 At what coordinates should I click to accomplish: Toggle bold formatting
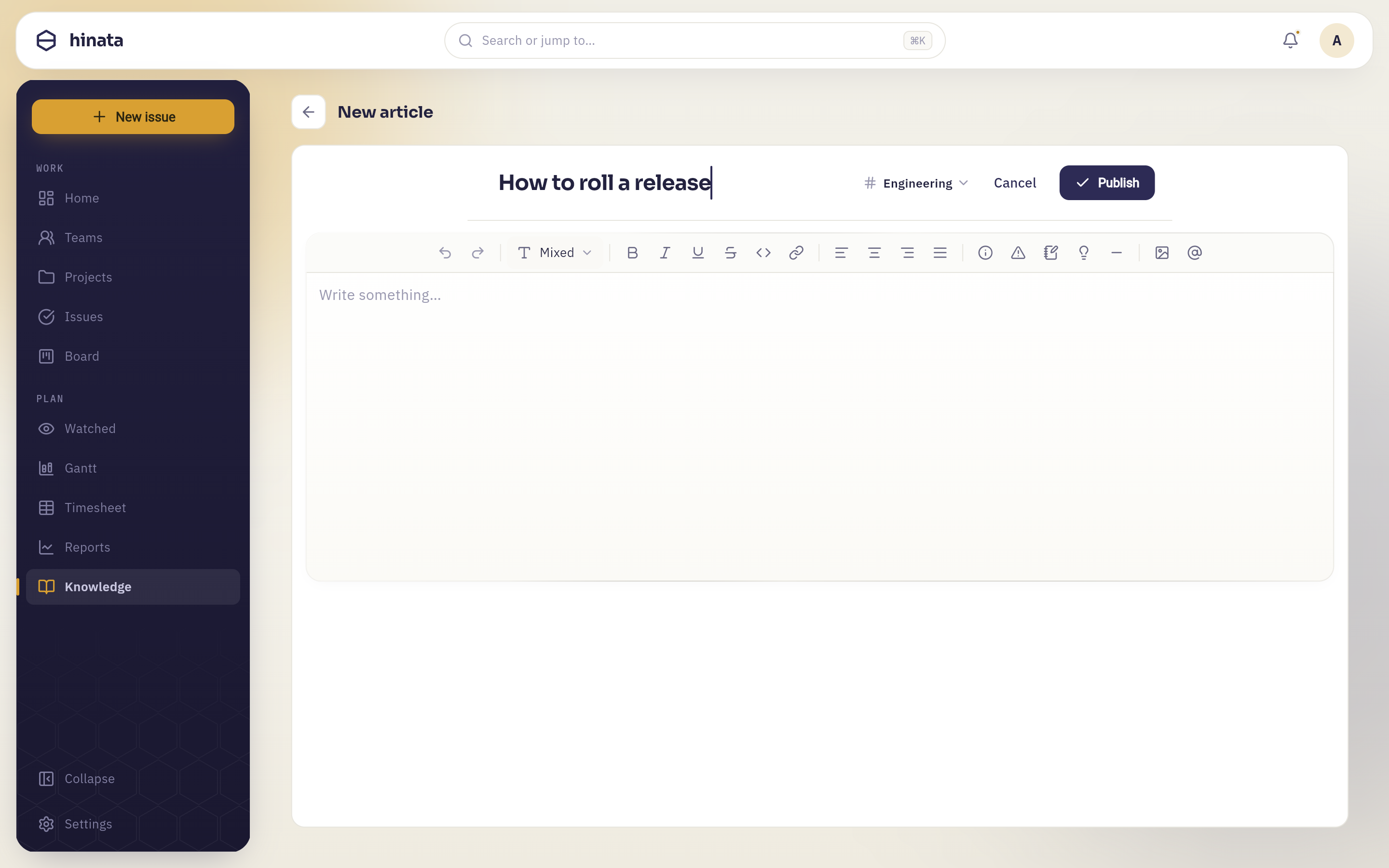632,253
